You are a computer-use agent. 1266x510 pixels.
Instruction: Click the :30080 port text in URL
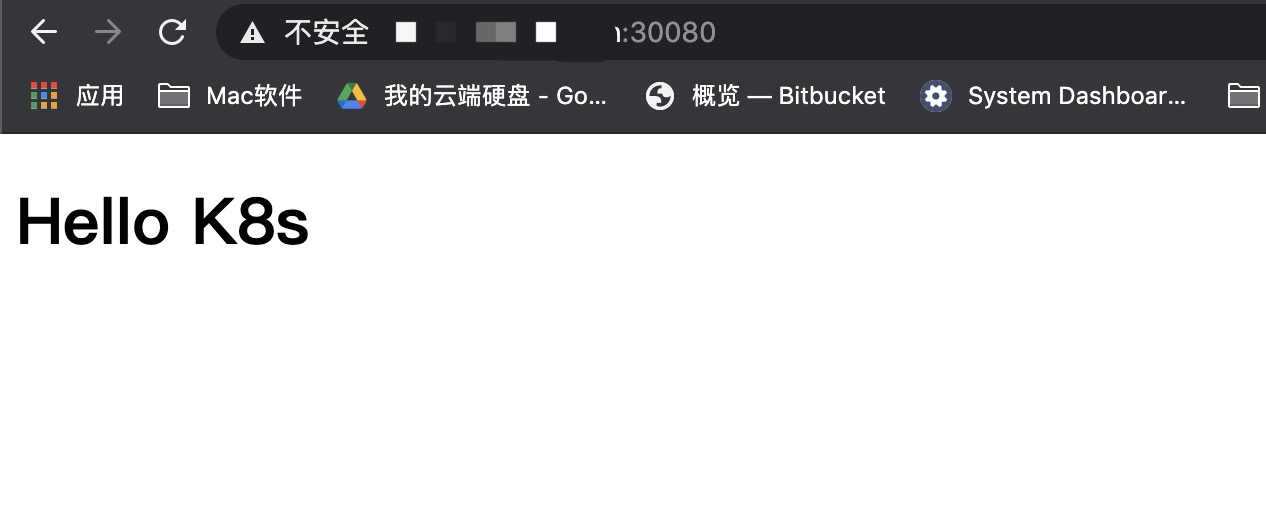pos(669,33)
